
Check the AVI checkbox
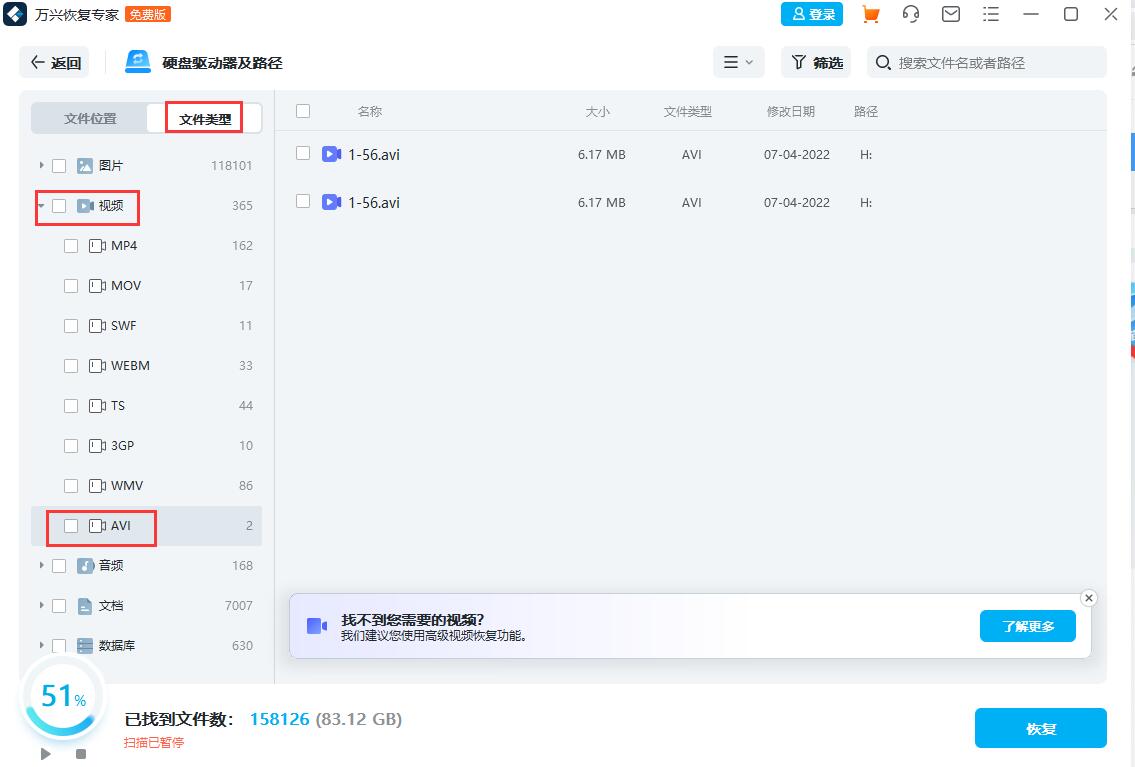(71, 526)
